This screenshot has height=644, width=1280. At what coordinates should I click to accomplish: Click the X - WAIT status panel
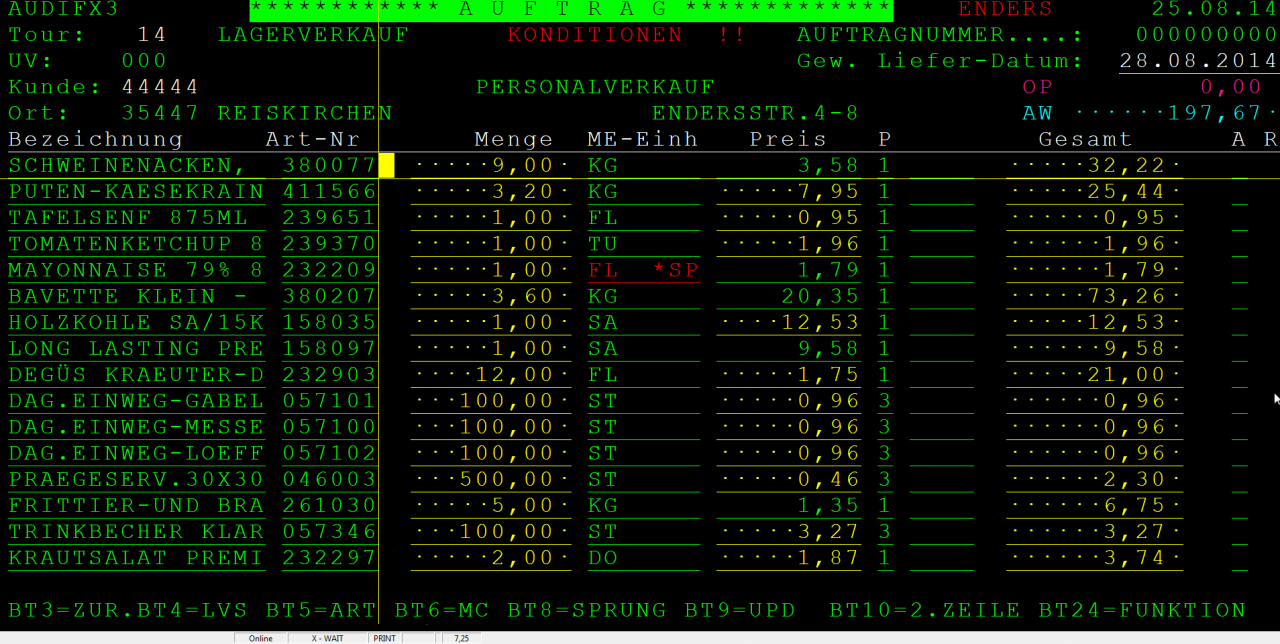point(327,638)
